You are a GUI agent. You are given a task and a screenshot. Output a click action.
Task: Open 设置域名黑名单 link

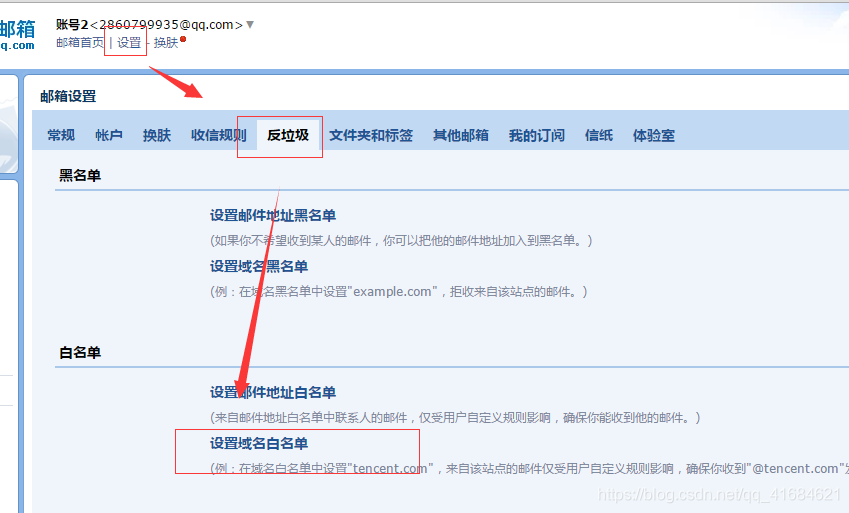(259, 267)
